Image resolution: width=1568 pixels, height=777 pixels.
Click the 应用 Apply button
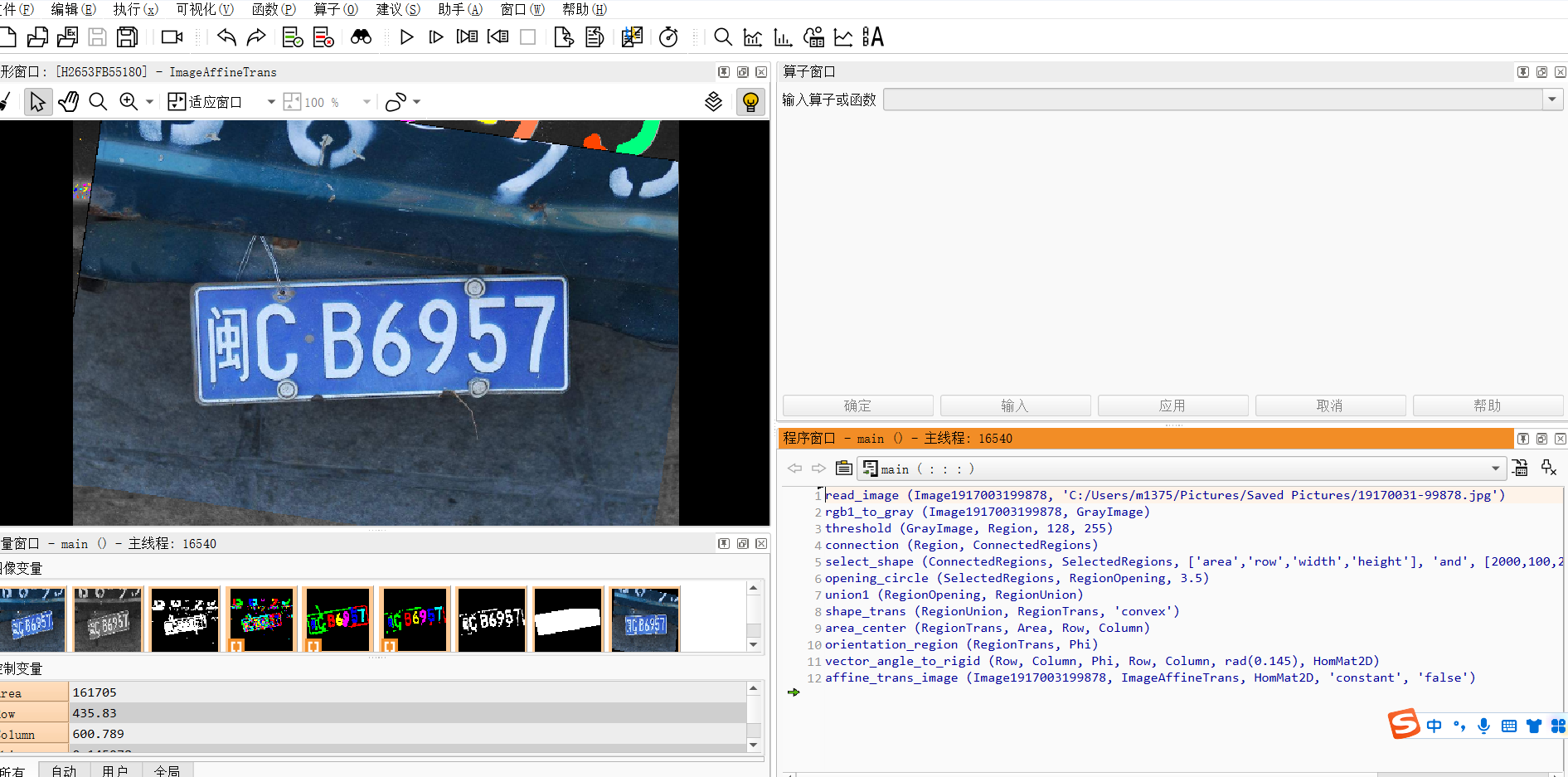point(1172,405)
